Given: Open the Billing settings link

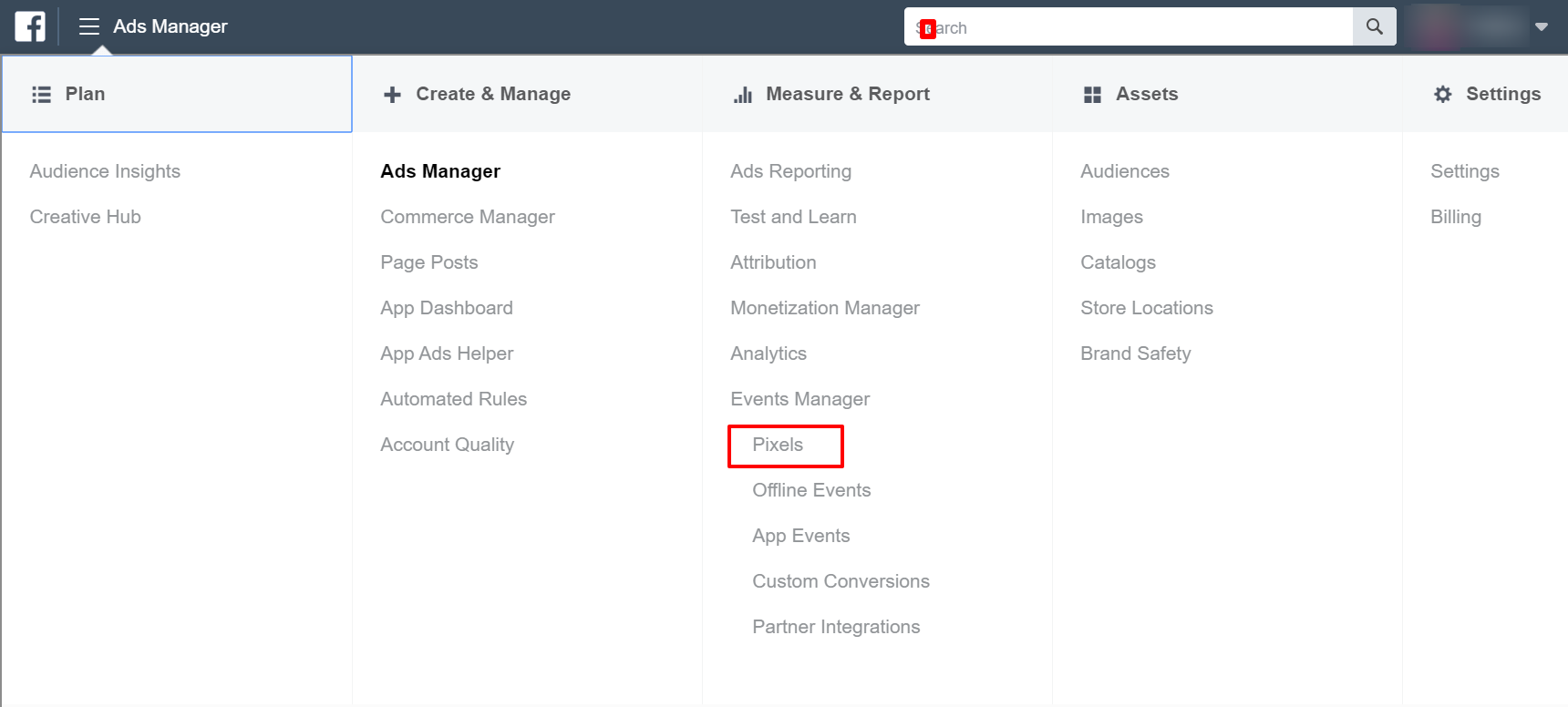Looking at the screenshot, I should tap(1455, 217).
